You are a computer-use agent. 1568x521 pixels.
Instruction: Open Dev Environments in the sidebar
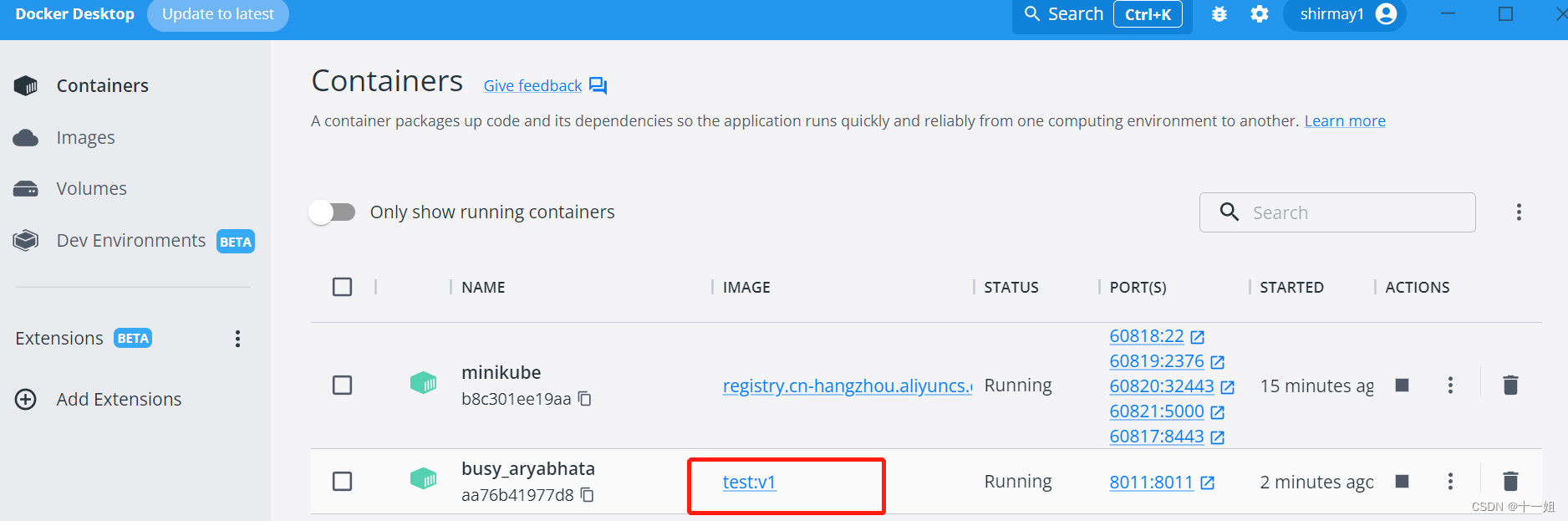pyautogui.click(x=134, y=241)
